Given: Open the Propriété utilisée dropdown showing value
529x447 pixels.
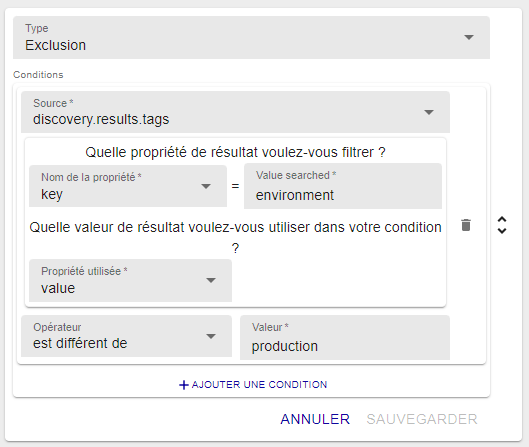Looking at the screenshot, I should [131, 280].
